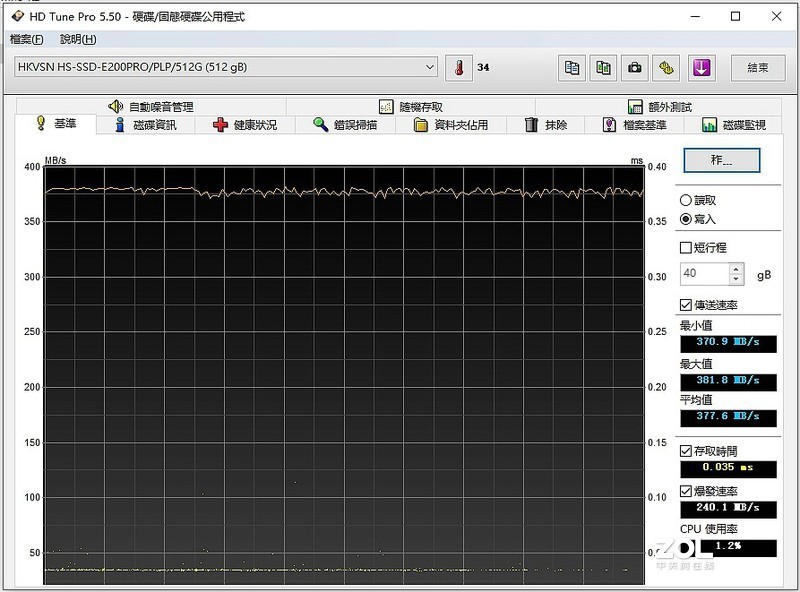Open the 抹除 erase function
Screen dimensions: 800x592
pos(547,124)
